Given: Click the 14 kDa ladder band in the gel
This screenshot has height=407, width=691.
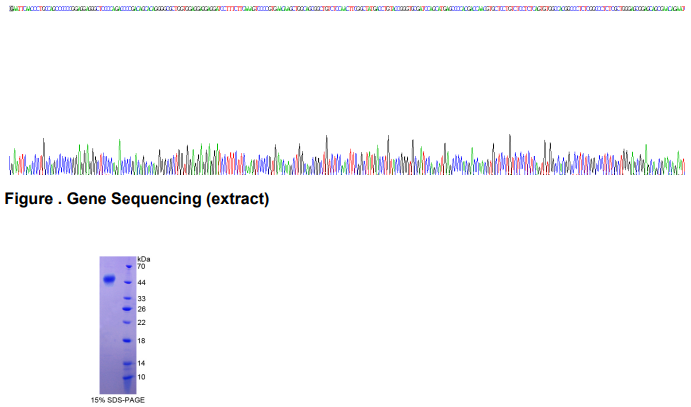Looking at the screenshot, I should click(127, 363).
